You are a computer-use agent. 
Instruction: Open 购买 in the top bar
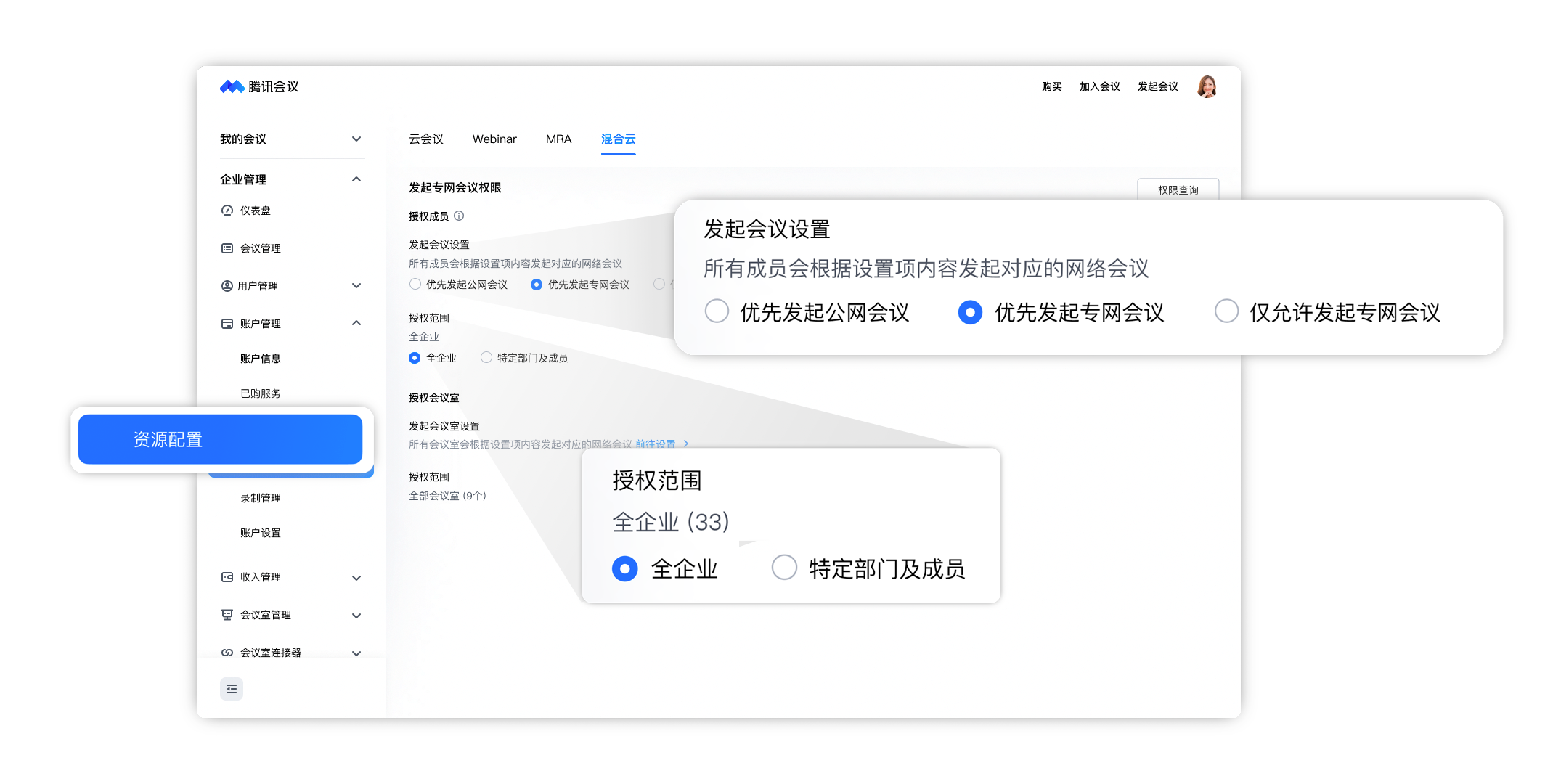coord(1051,86)
